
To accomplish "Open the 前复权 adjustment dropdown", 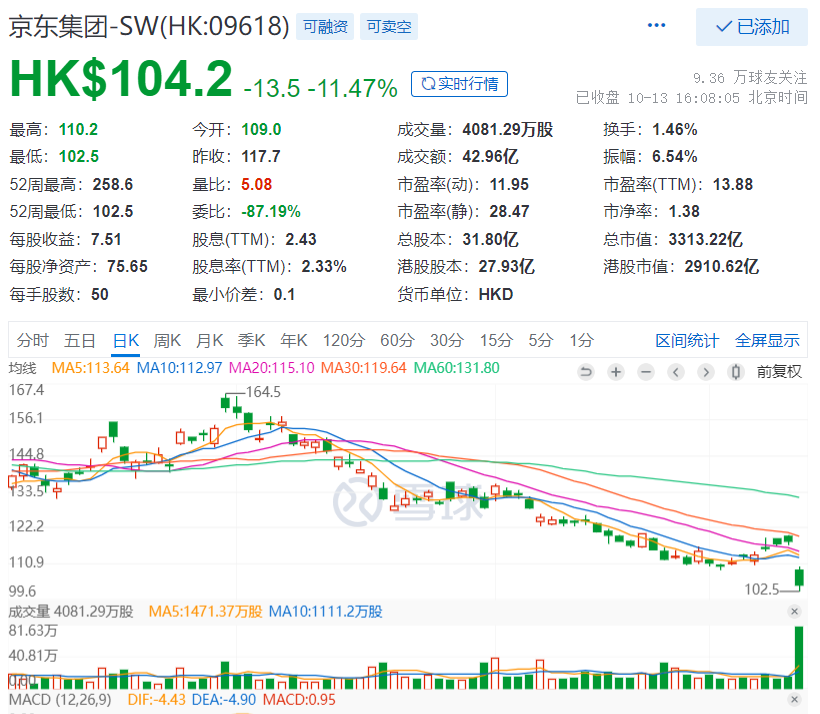I will [x=779, y=372].
